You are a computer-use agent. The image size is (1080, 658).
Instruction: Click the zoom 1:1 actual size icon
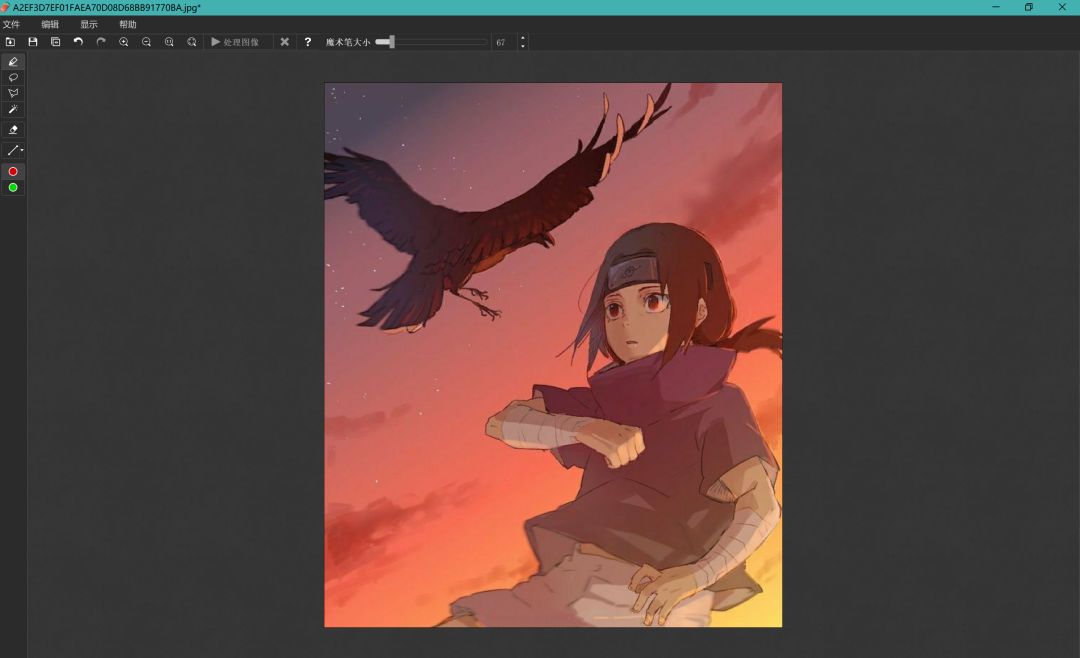click(169, 42)
